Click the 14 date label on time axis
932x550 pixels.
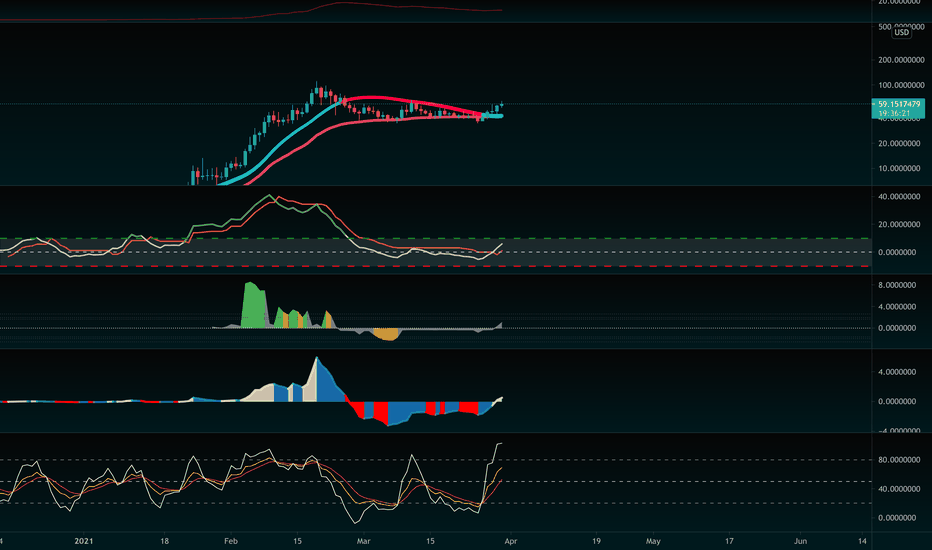click(862, 541)
